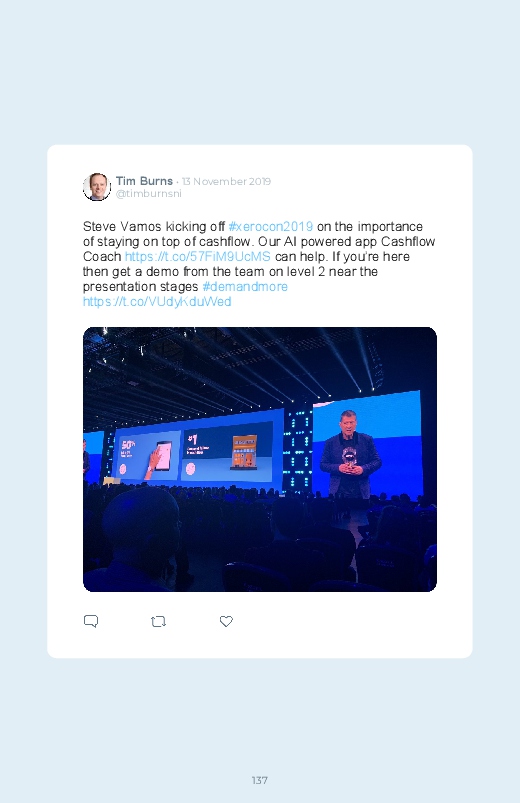
Task: Click the #1 slide with storefront illustration
Action: click(x=226, y=451)
